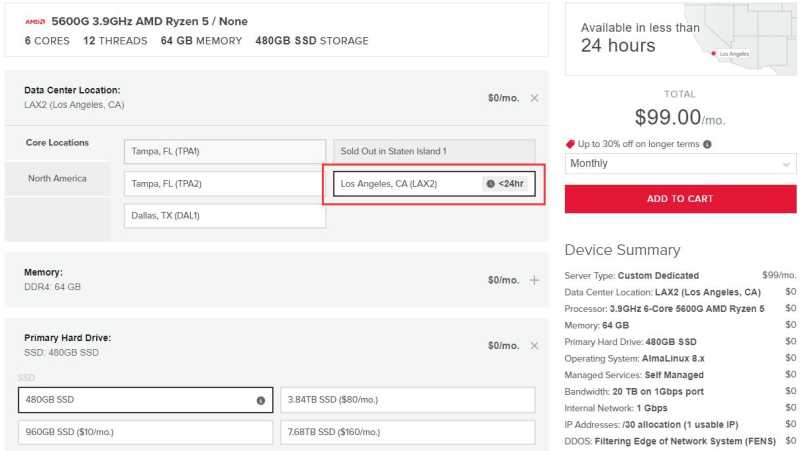Click the 'Primary Hard Drive:' heading
Viewport: 800px width, 451px height.
coord(67,338)
